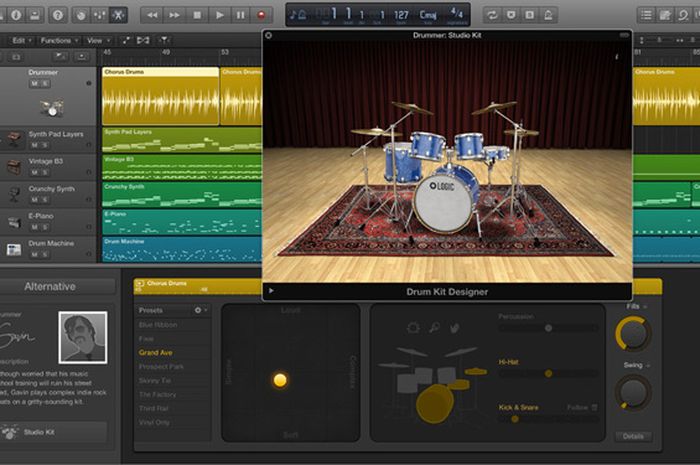Mute the Vintage B3 track
Viewport: 700px width, 465px height.
point(34,172)
